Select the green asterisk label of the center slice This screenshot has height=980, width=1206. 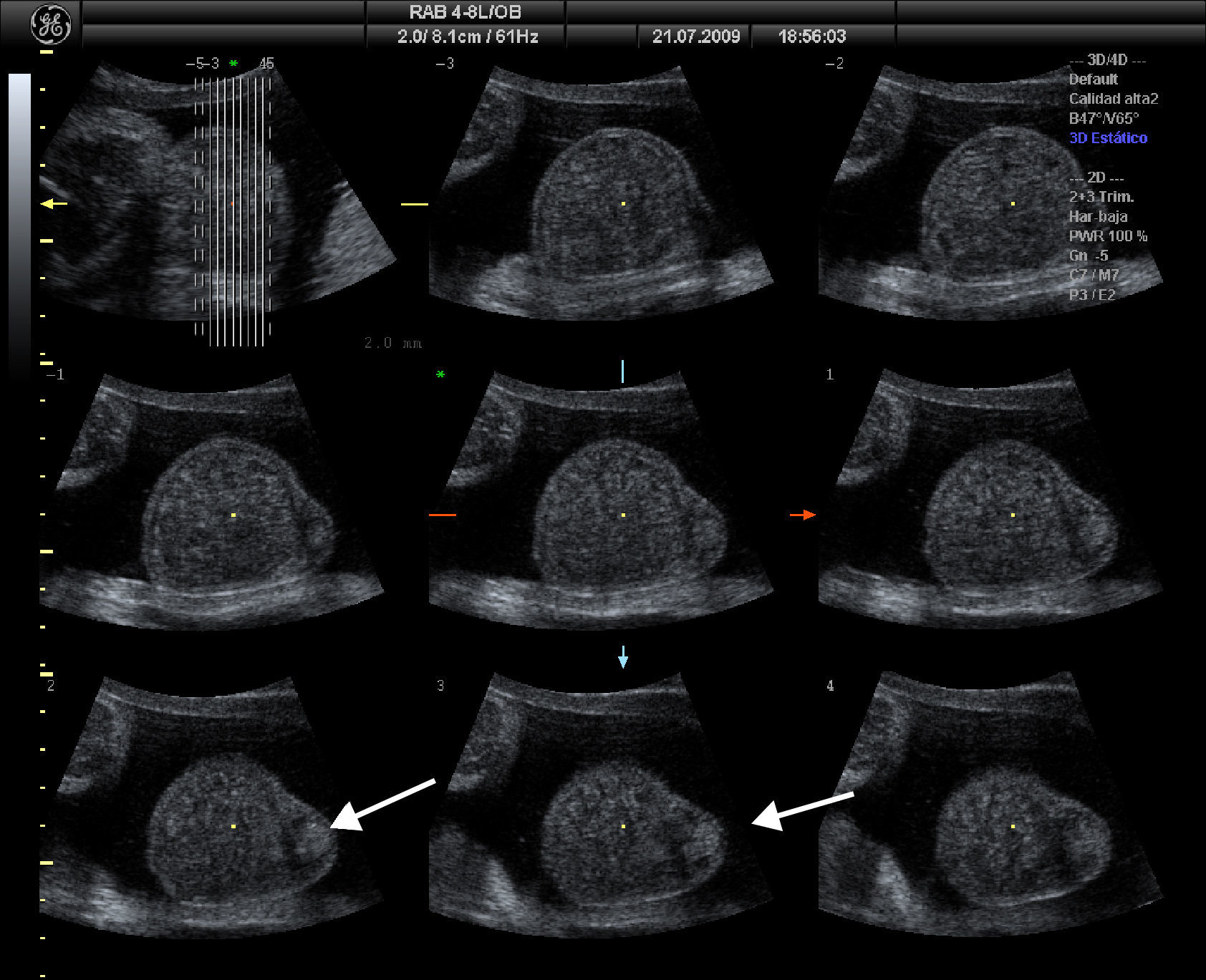click(440, 374)
